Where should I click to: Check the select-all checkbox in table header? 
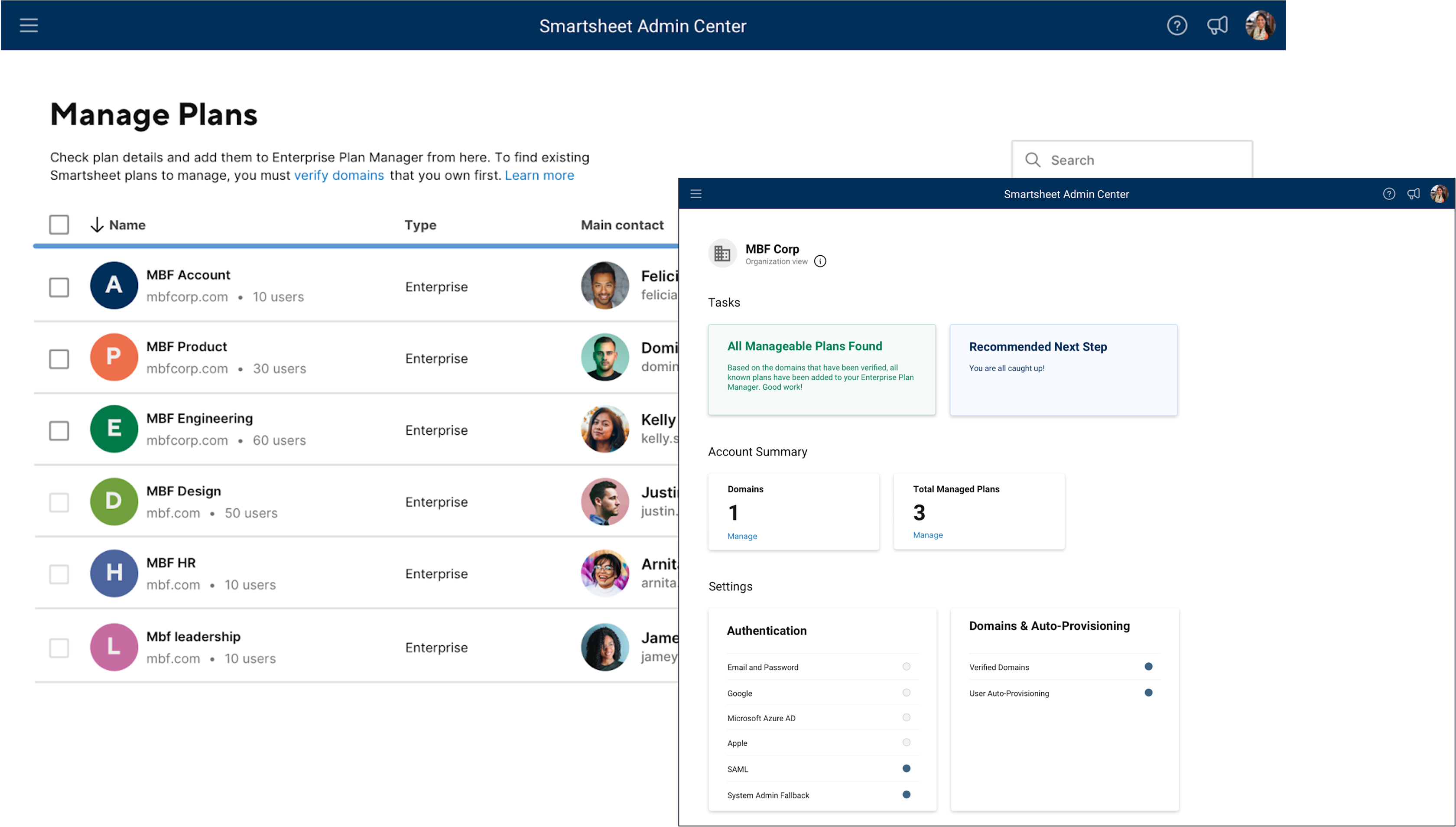pyautogui.click(x=59, y=225)
